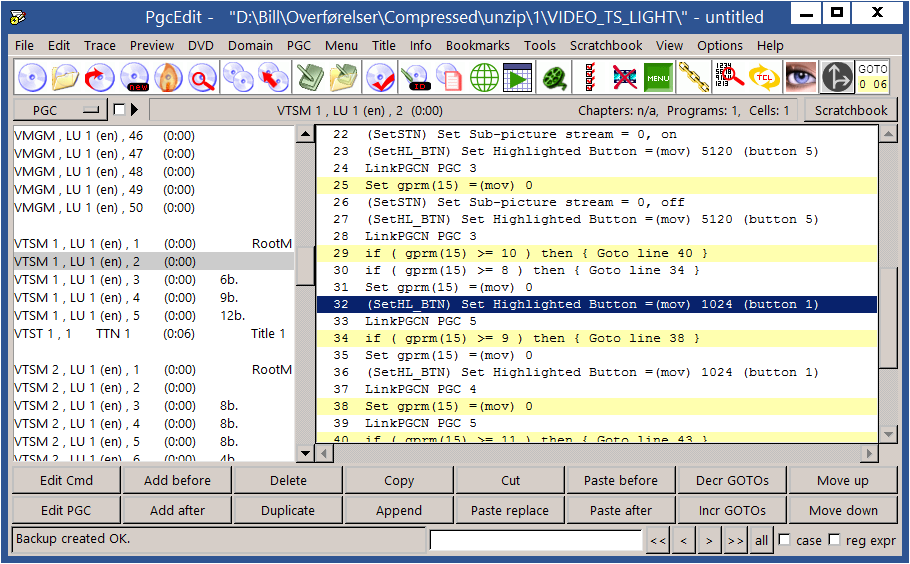Click the yellow TCL toolbar icon

pos(764,77)
